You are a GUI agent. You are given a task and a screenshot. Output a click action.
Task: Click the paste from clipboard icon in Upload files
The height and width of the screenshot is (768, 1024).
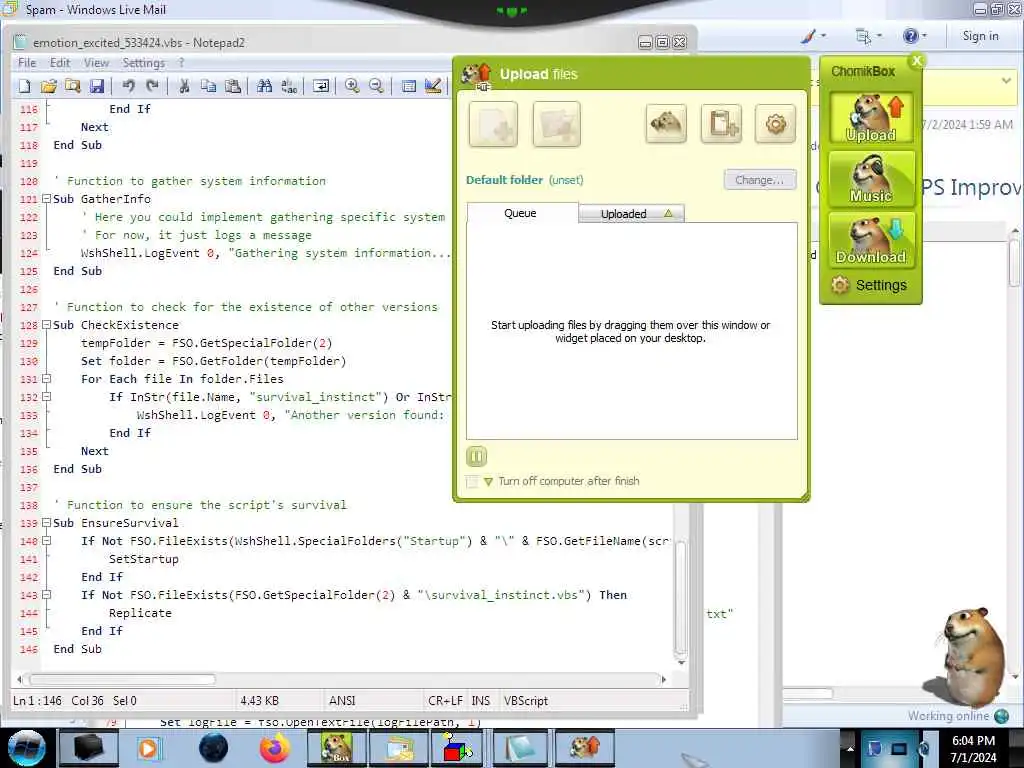721,123
